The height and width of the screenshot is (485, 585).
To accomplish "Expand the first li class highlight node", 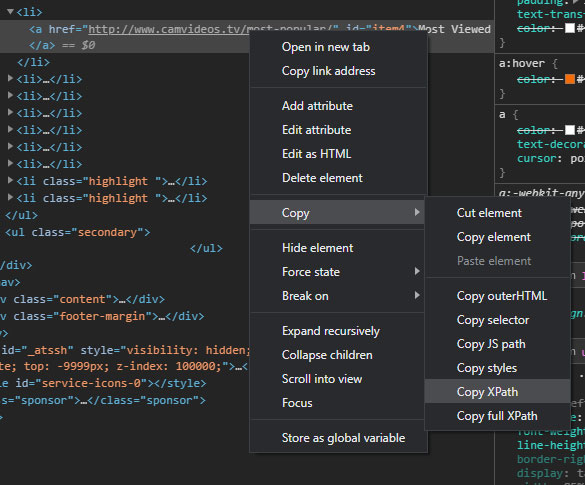I will 10,181.
